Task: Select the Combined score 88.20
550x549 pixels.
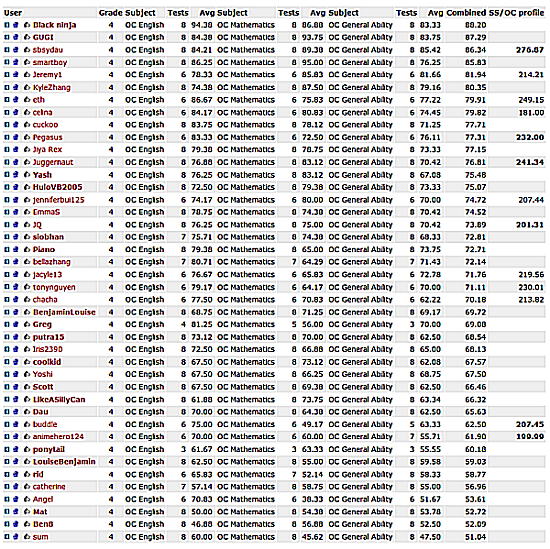Action: [x=475, y=25]
